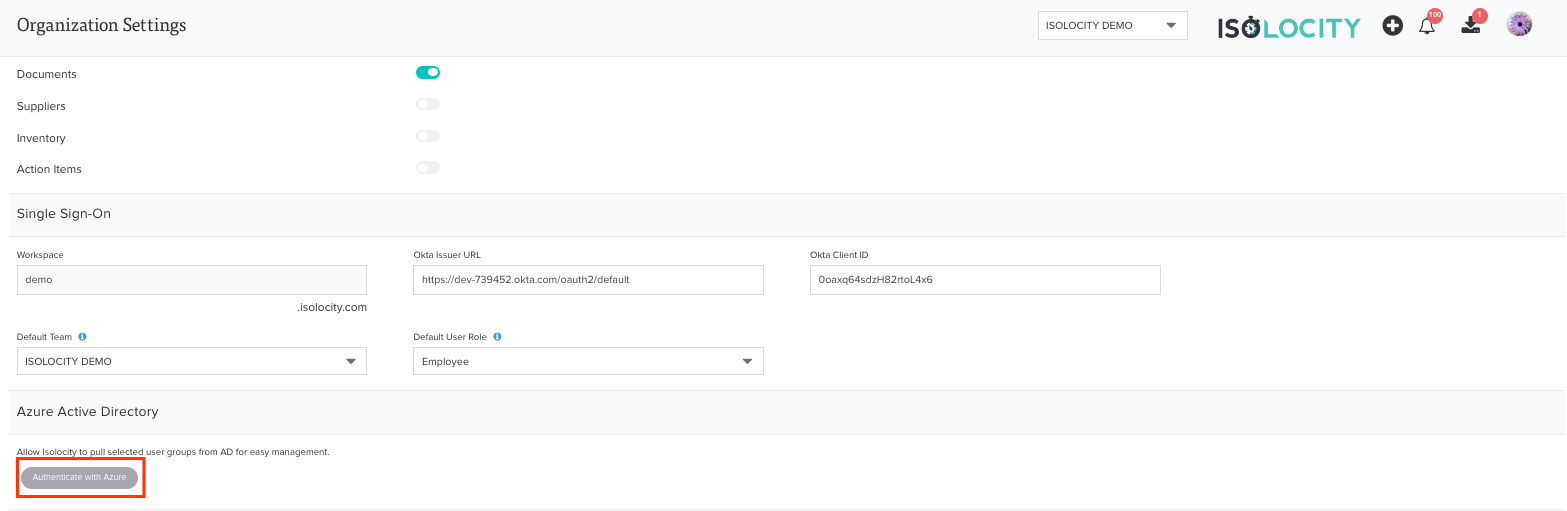
Task: Click the Okta Issuer URL field
Action: tap(588, 280)
